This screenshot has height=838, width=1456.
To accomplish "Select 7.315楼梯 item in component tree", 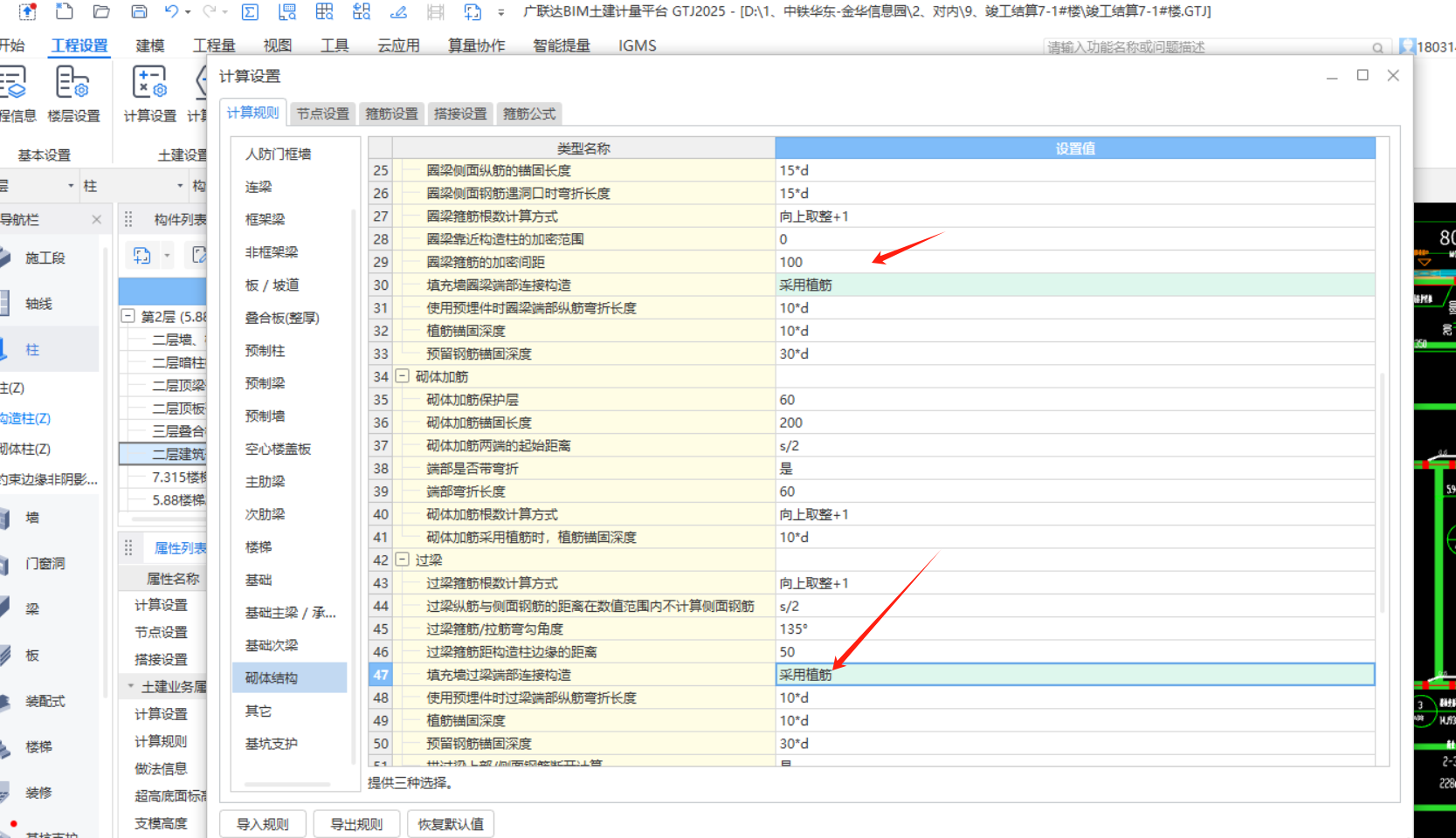I will coord(179,477).
